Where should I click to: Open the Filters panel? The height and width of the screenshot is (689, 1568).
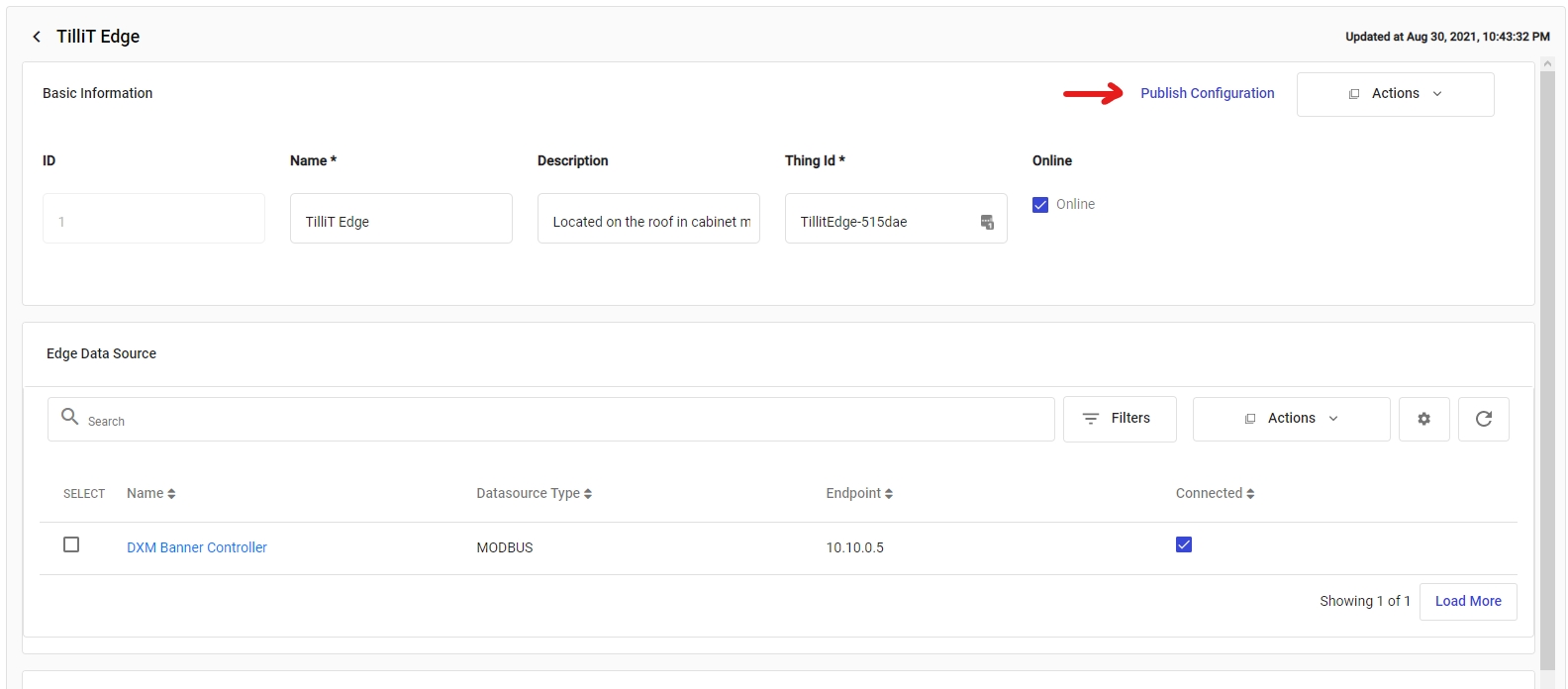point(1120,419)
